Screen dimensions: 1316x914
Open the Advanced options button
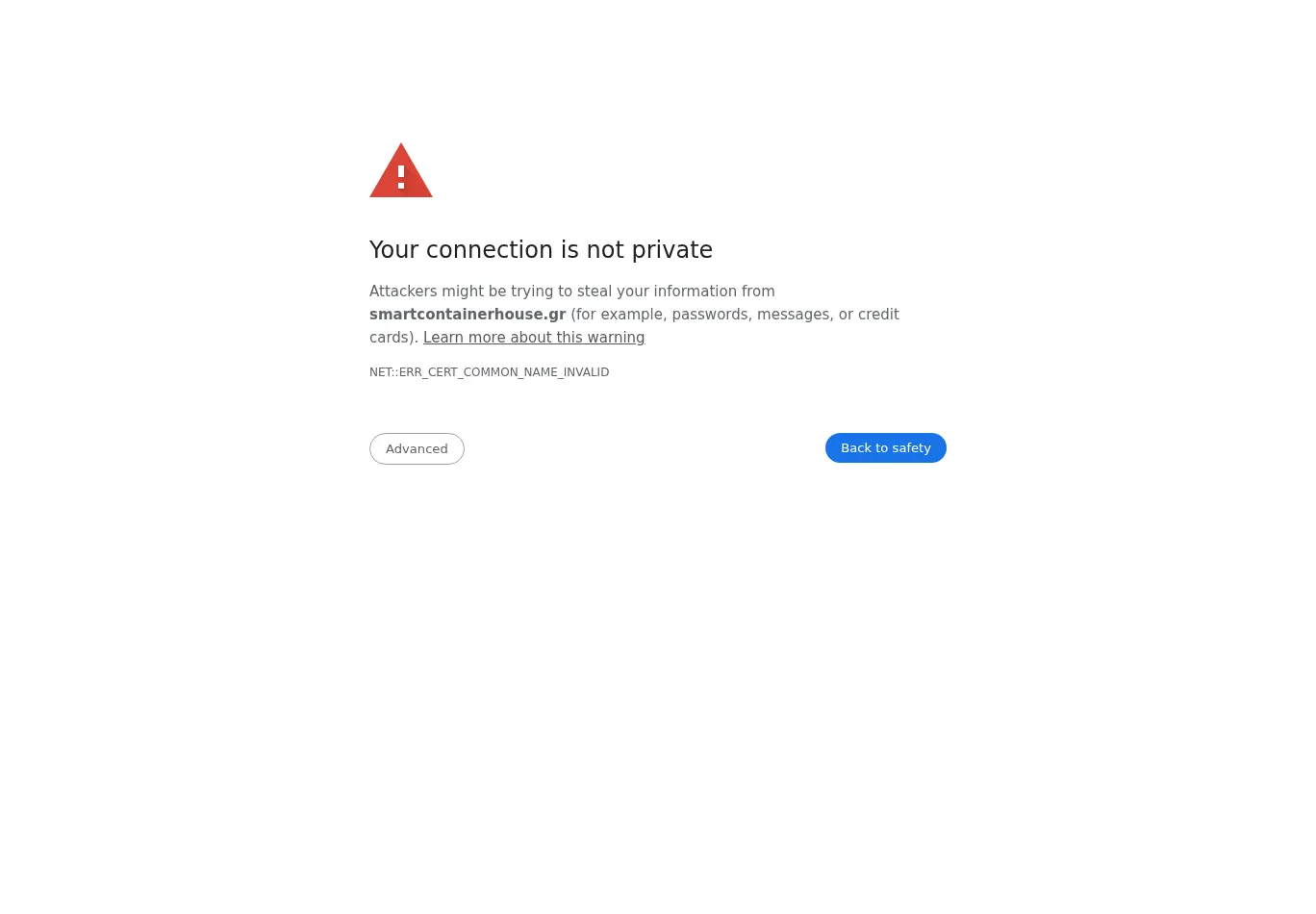point(417,448)
